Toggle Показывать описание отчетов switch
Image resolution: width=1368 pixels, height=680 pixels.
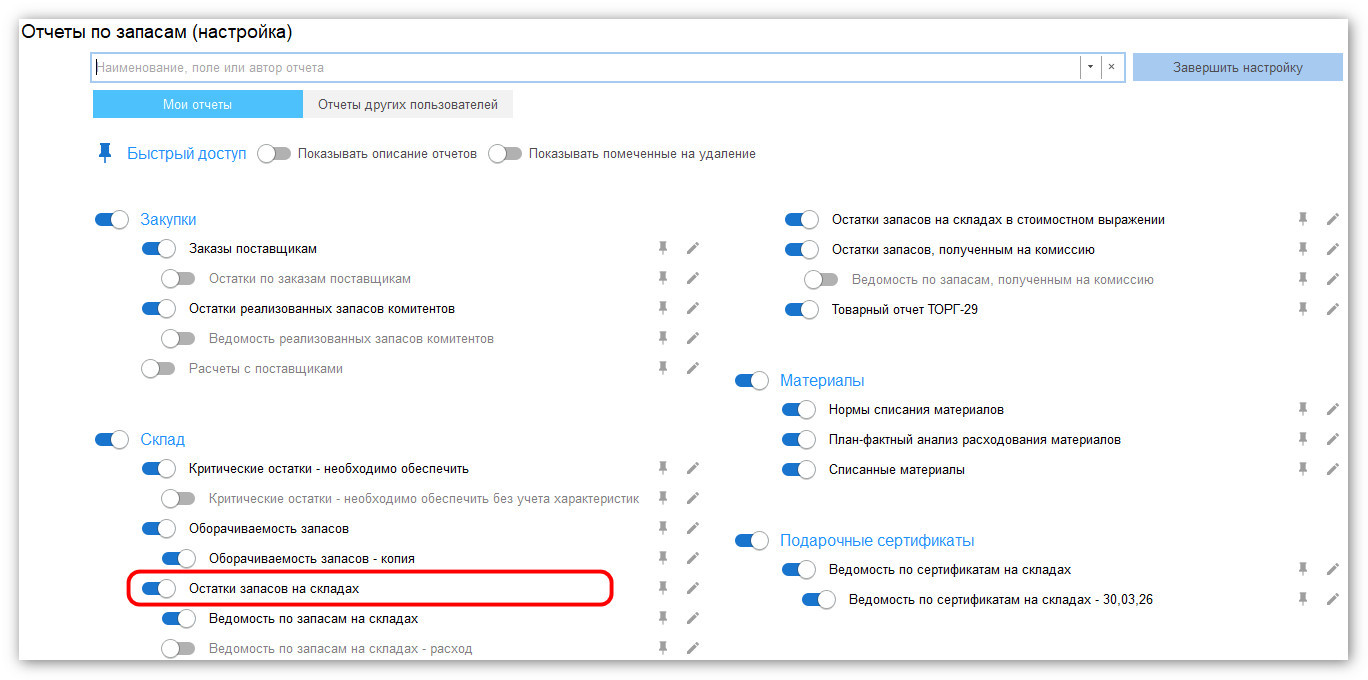(274, 154)
